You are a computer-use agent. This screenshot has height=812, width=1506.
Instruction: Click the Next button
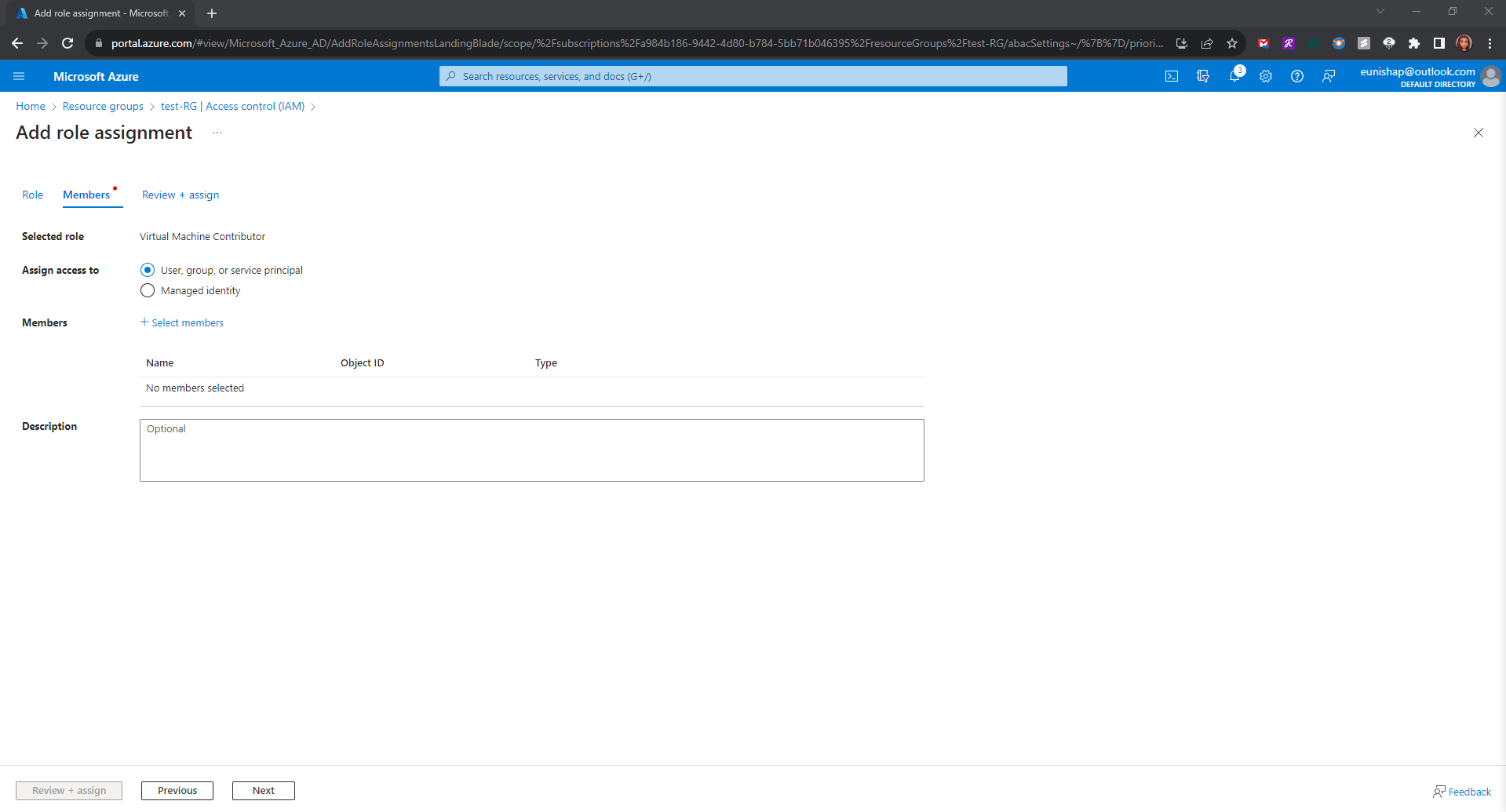(263, 791)
